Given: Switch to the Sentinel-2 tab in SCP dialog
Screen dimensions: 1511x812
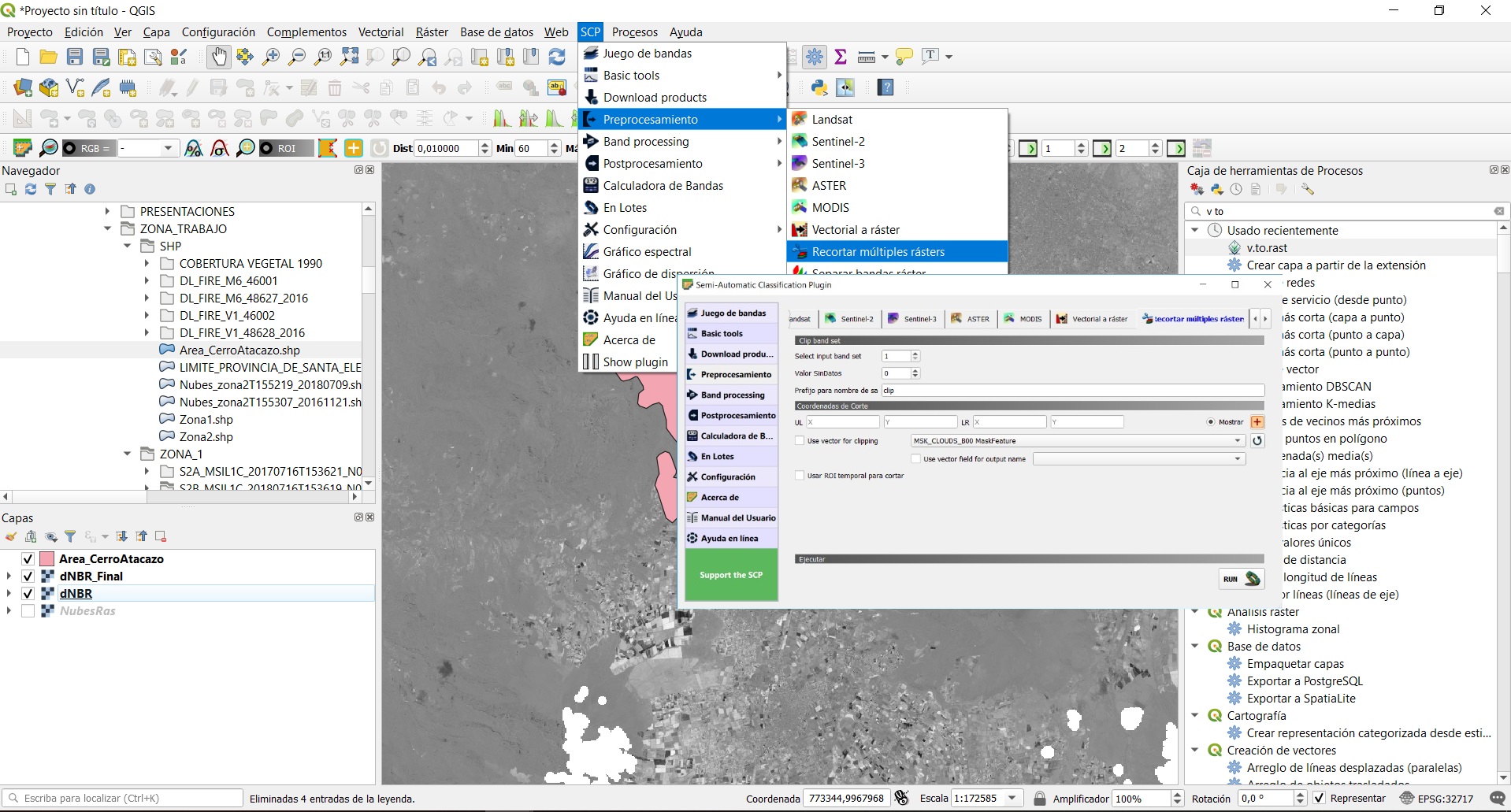Looking at the screenshot, I should coord(850,319).
